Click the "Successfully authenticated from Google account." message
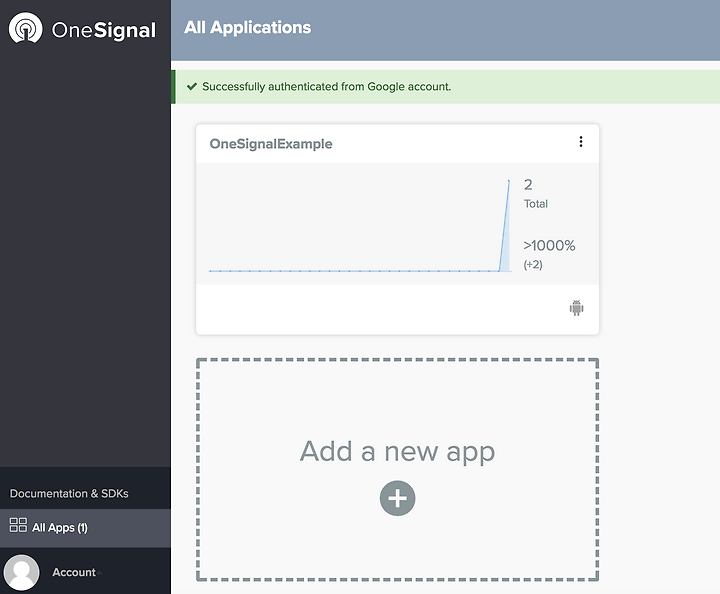720x594 pixels. pyautogui.click(x=326, y=87)
